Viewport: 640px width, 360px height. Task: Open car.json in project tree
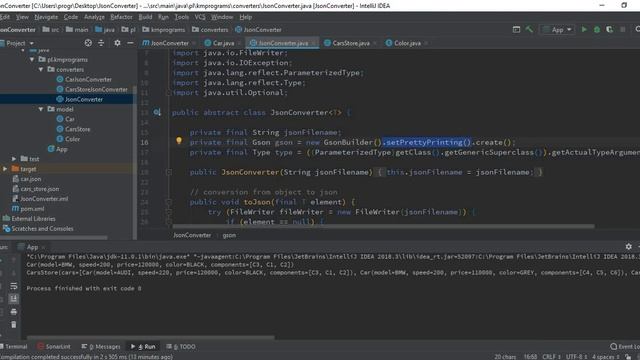[27, 179]
